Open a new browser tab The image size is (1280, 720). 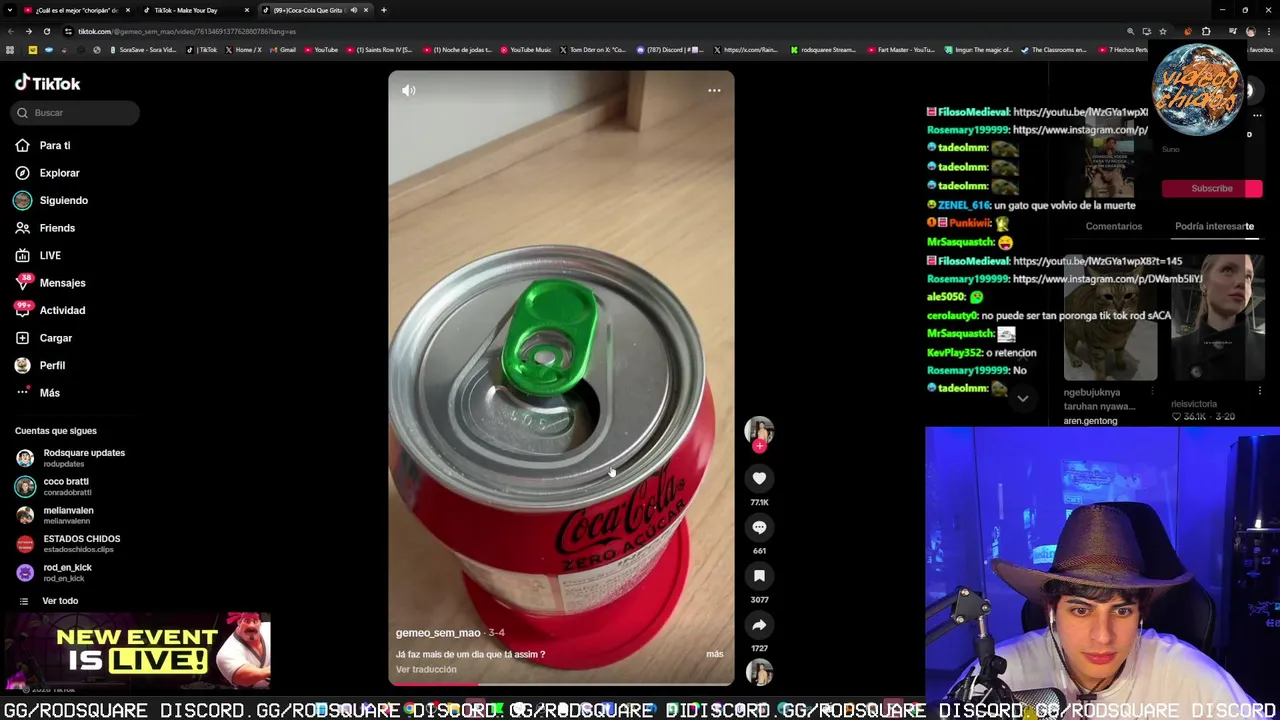pos(384,10)
